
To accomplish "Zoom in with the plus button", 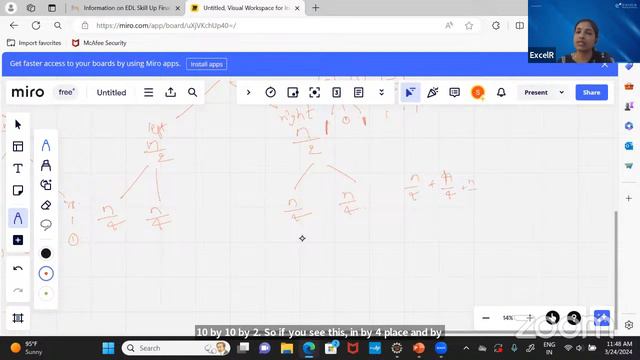I will pyautogui.click(x=530, y=318).
